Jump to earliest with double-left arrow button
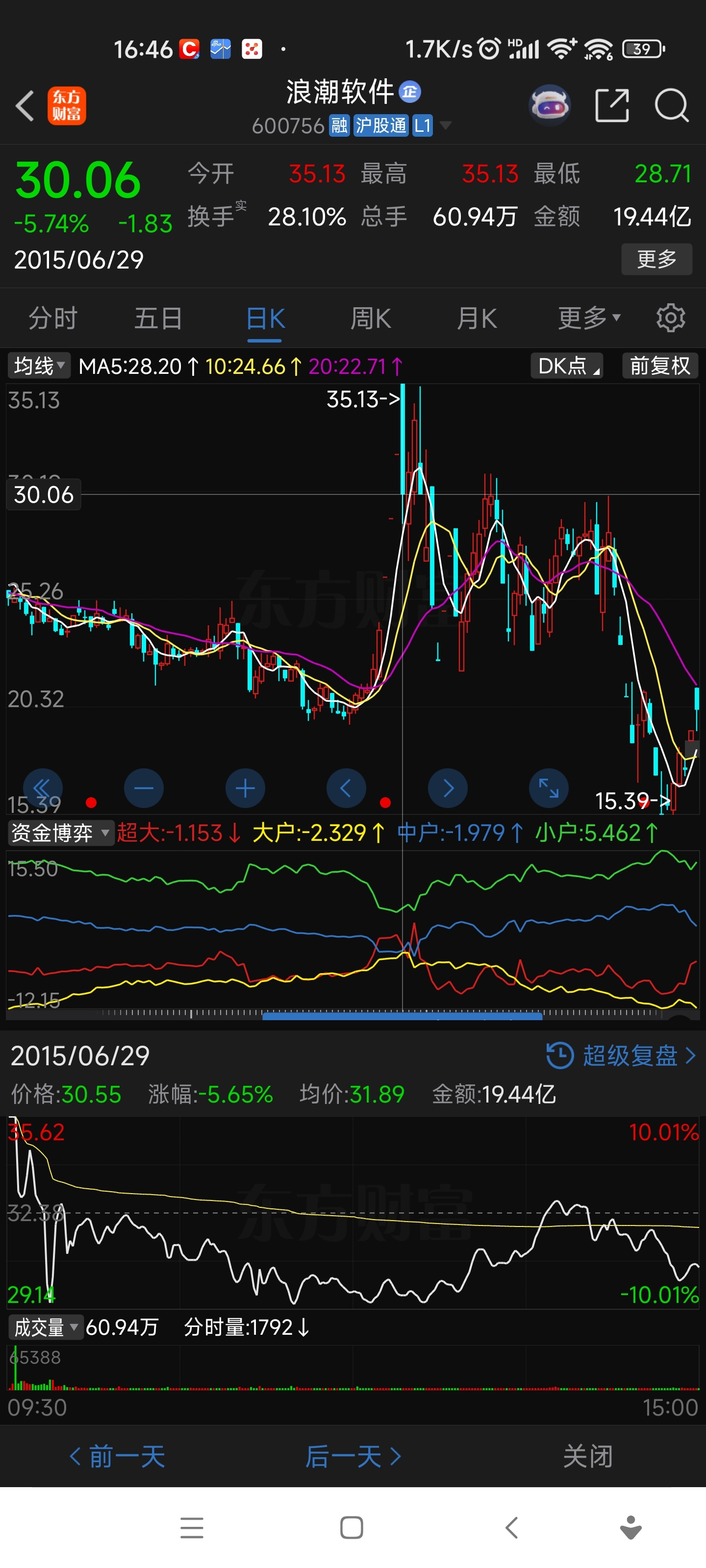Image resolution: width=706 pixels, height=1568 pixels. click(x=43, y=787)
